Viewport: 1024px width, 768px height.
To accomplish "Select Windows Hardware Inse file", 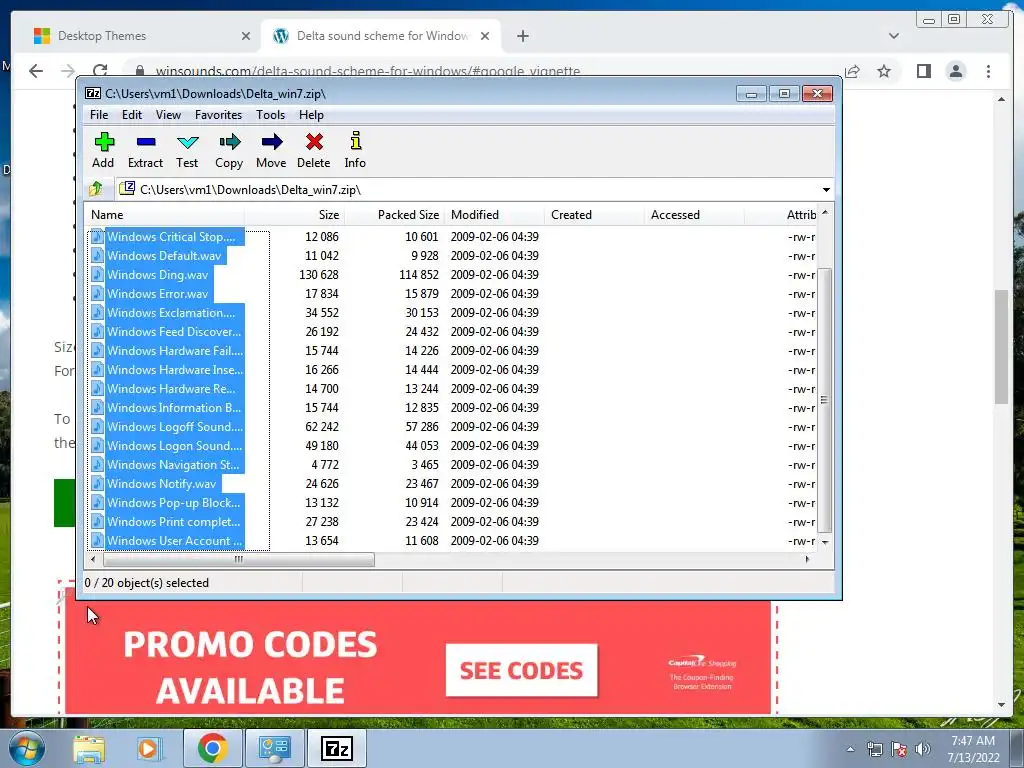I will click(167, 369).
